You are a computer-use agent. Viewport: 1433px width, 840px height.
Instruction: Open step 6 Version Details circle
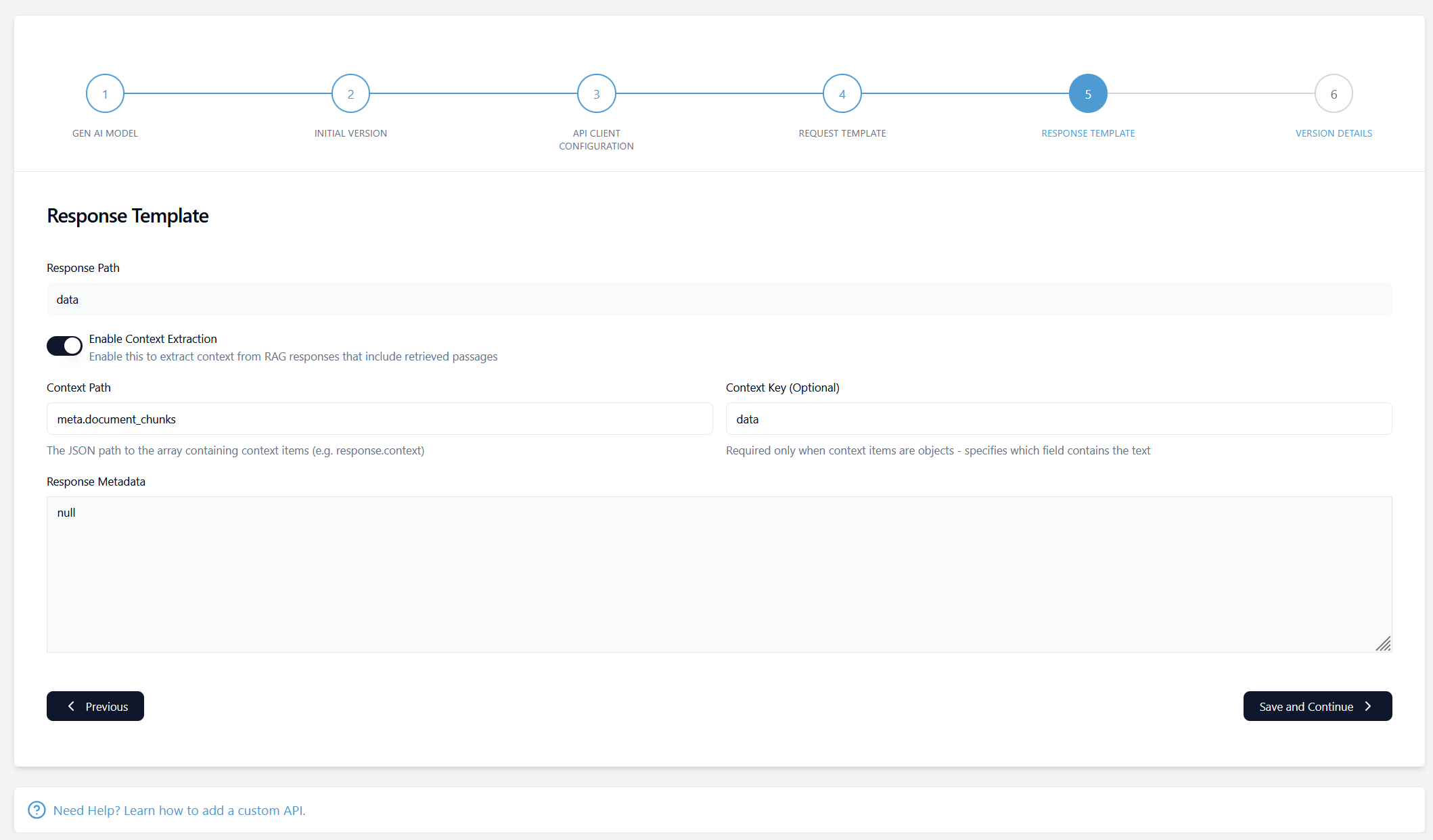click(1333, 94)
